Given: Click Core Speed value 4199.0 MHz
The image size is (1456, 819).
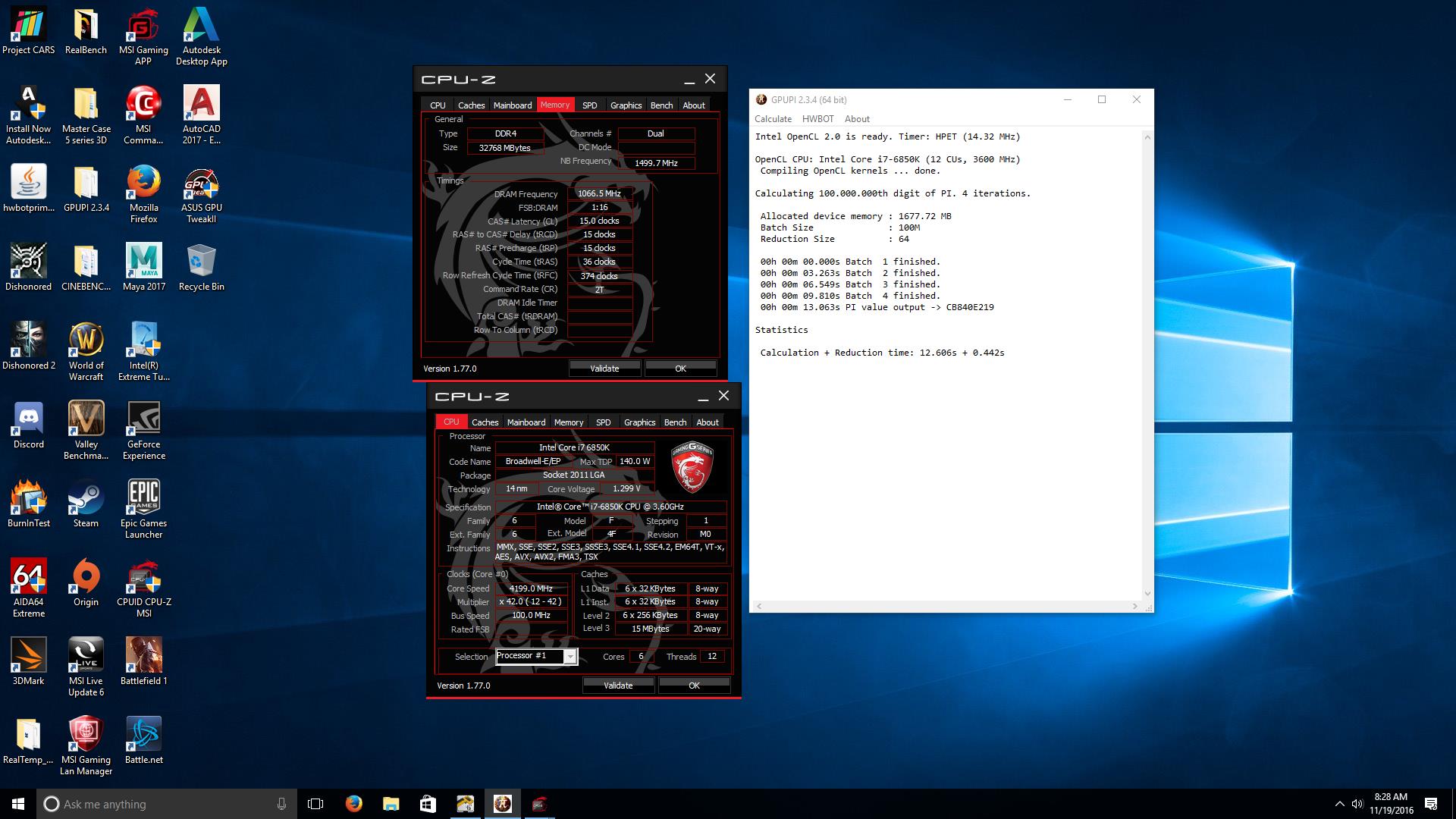Looking at the screenshot, I should [x=531, y=588].
